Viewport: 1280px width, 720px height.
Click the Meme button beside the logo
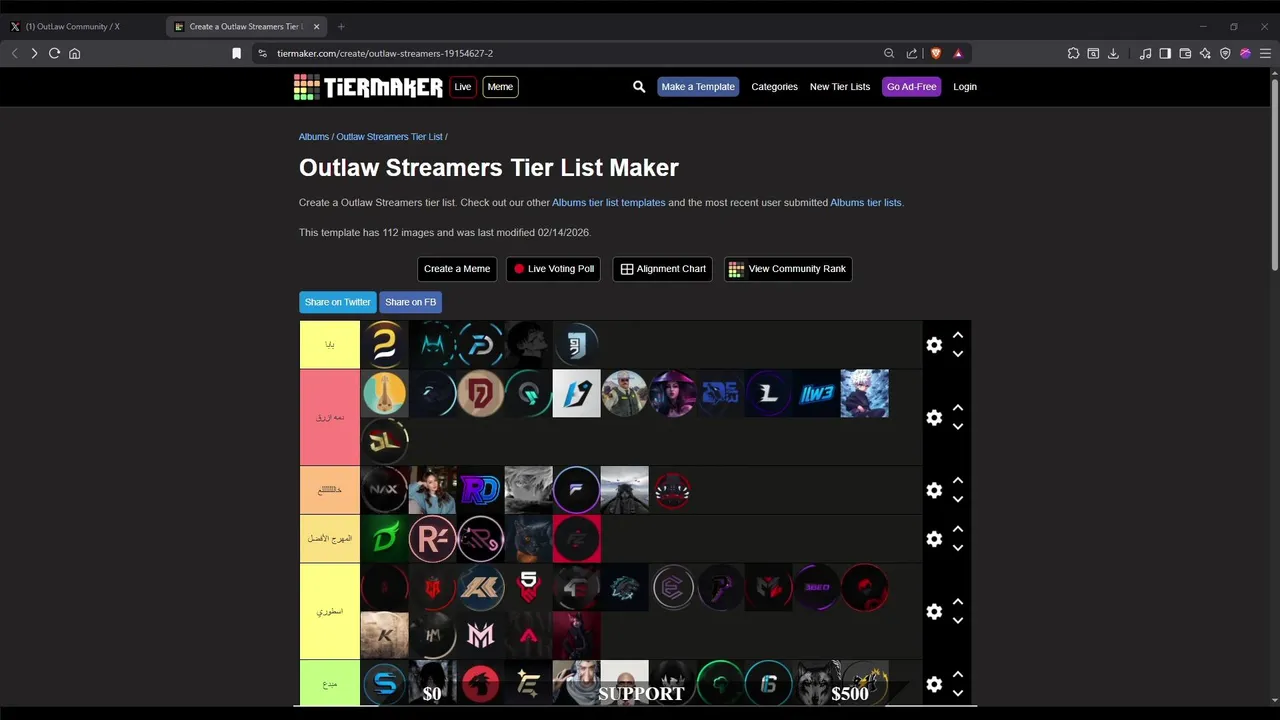coord(500,87)
